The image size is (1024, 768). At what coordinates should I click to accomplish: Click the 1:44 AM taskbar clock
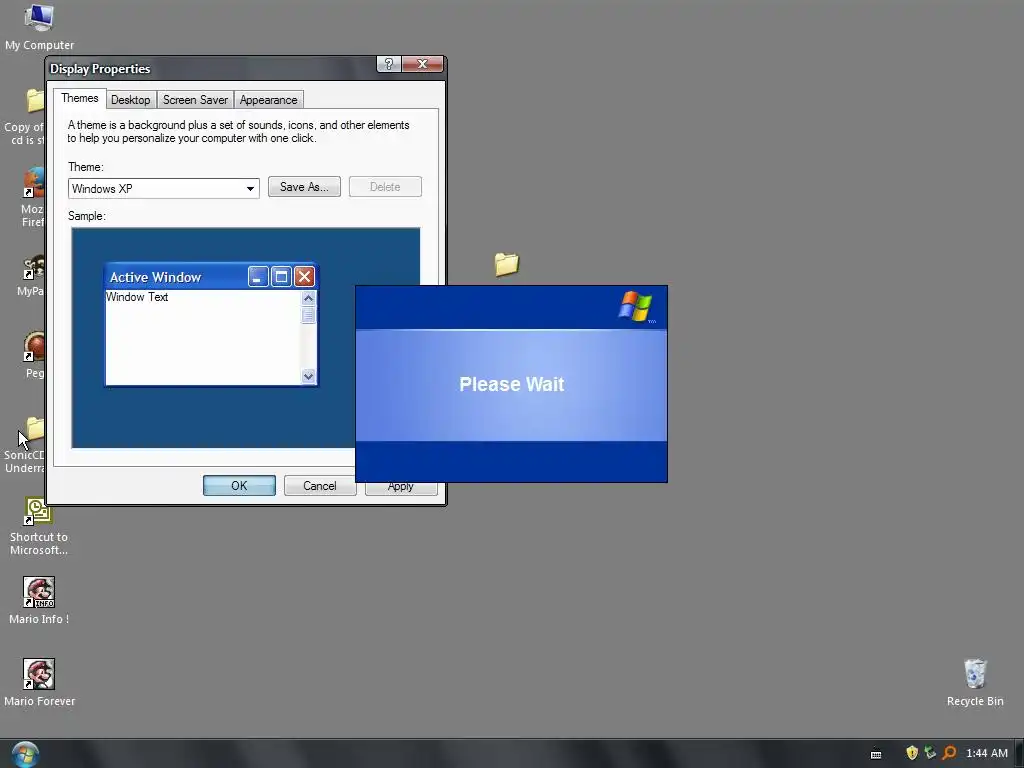[986, 753]
